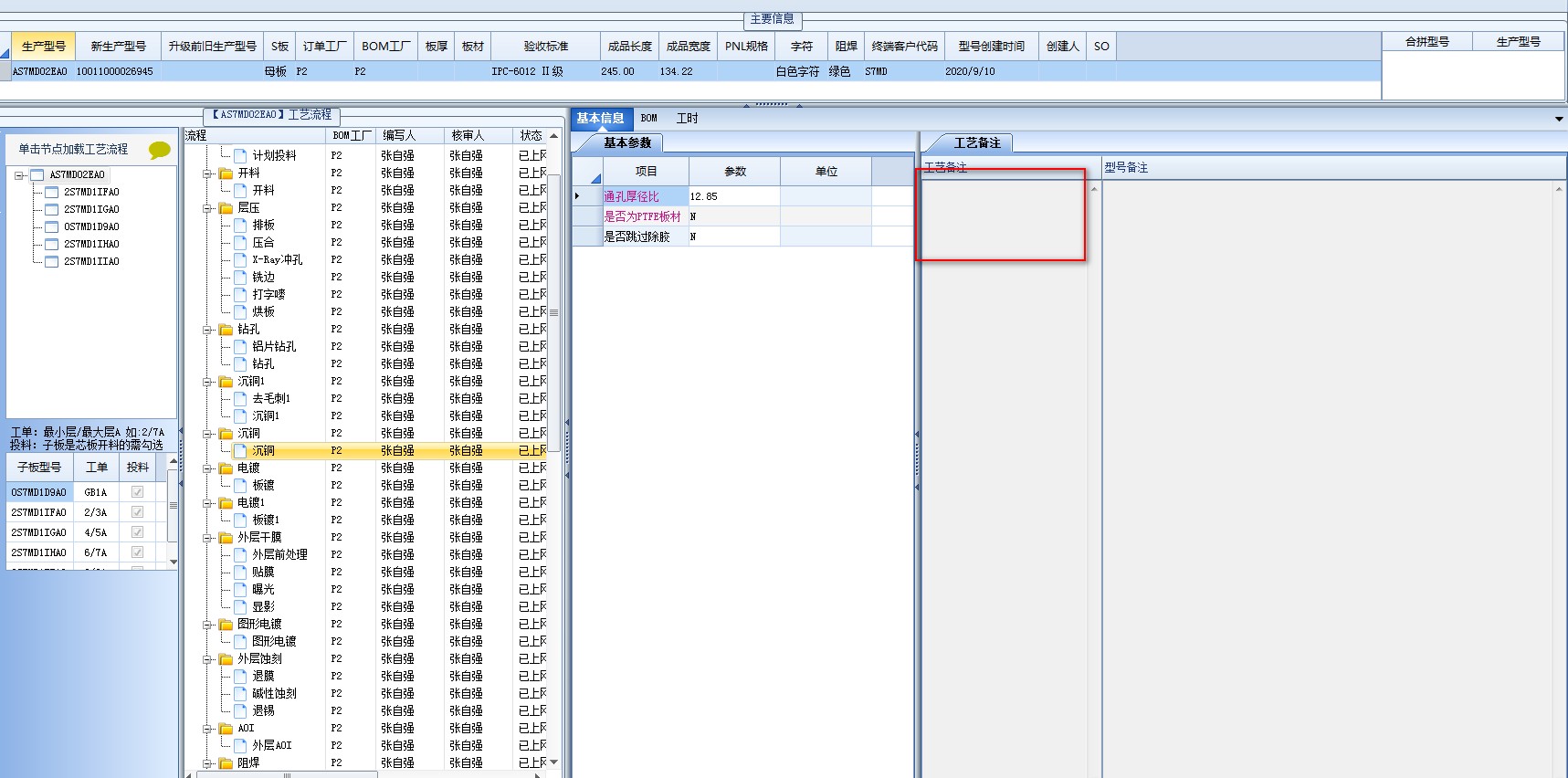Click the folder icon for AOI
Screen dimensions: 1568x778
tap(226, 729)
